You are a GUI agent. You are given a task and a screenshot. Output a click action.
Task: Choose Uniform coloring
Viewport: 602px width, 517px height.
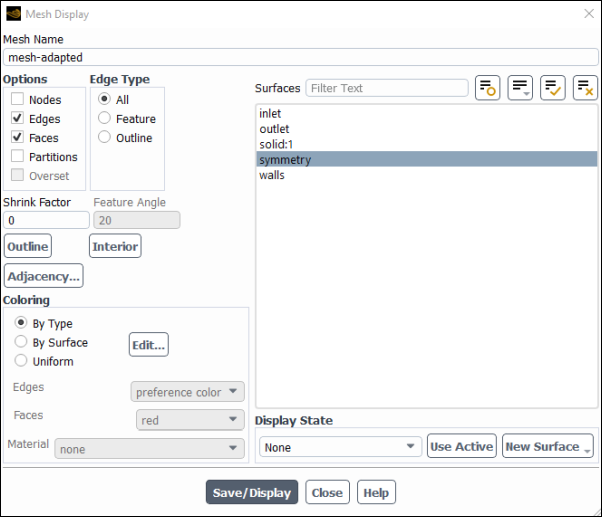21,361
